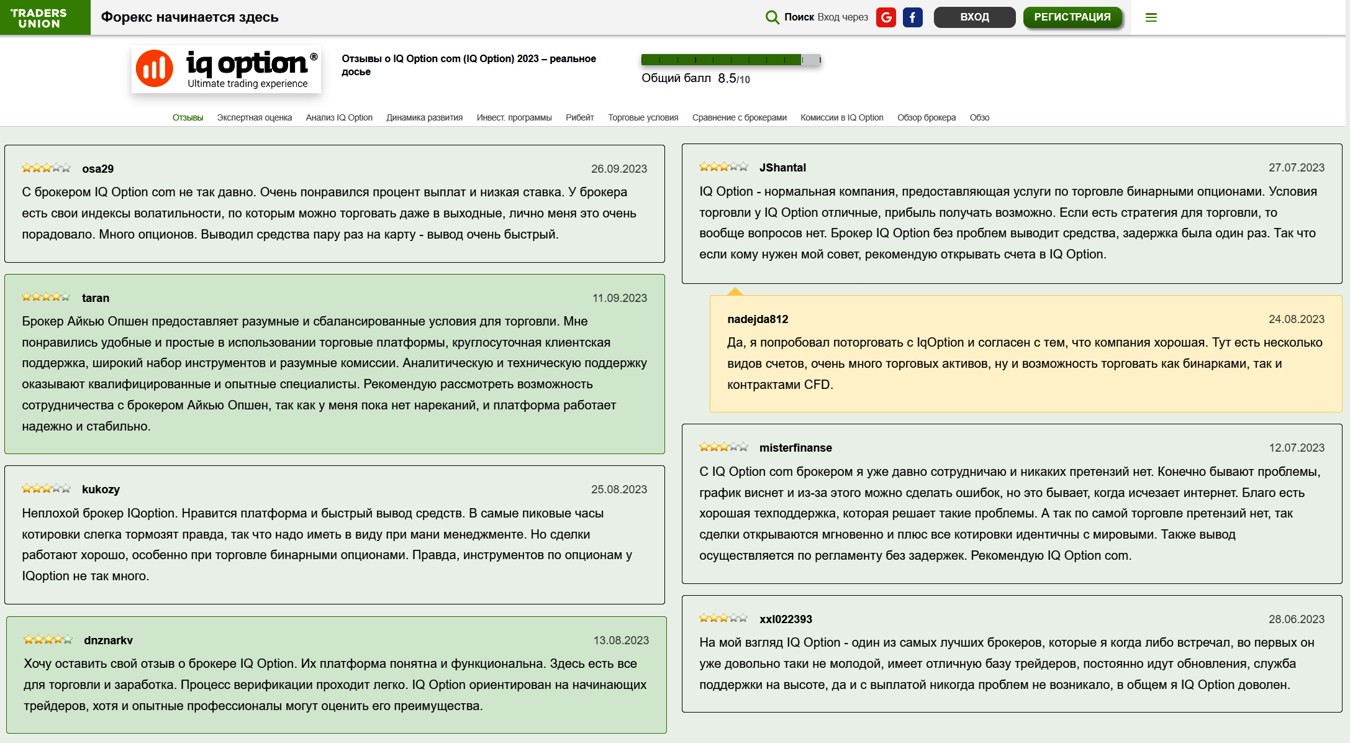Click the РЕГИСТРАЦИЯ button
This screenshot has height=743, width=1350.
[x=1072, y=17]
